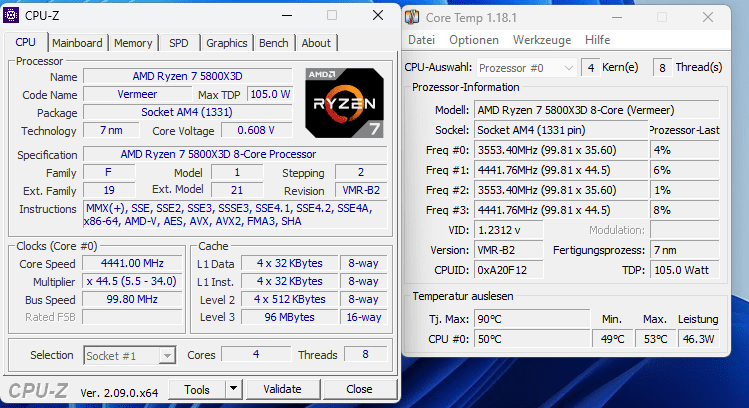Click the L1 Data value 4 x 32 KBytes
749x408 pixels.
[289, 263]
